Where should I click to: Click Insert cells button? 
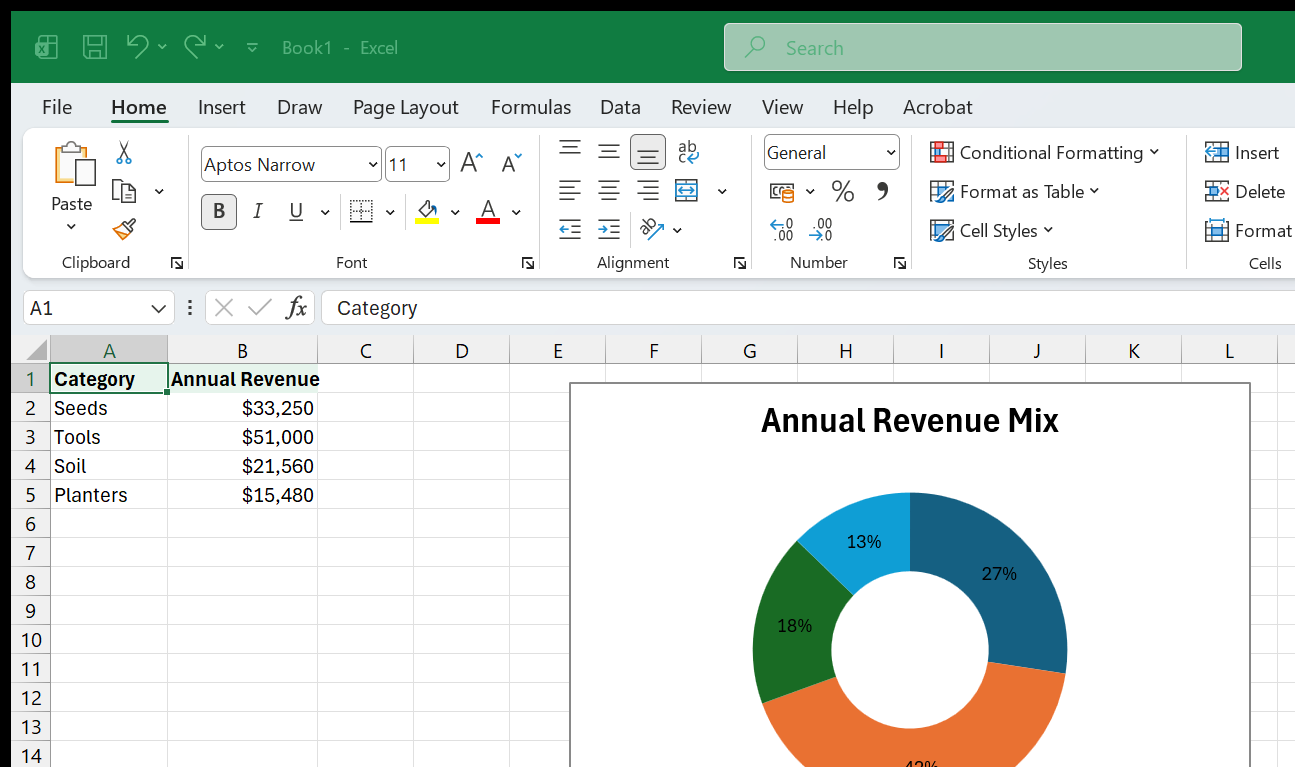click(x=1242, y=152)
